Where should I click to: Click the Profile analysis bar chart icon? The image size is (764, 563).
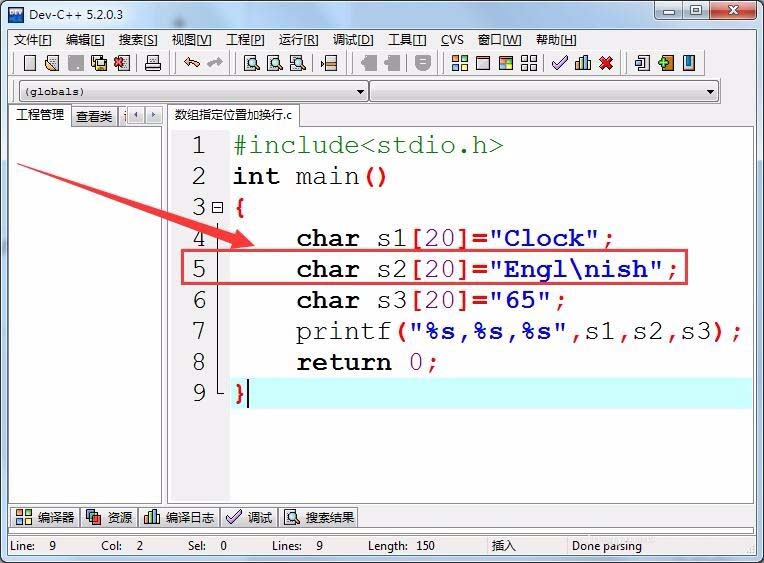tap(583, 63)
